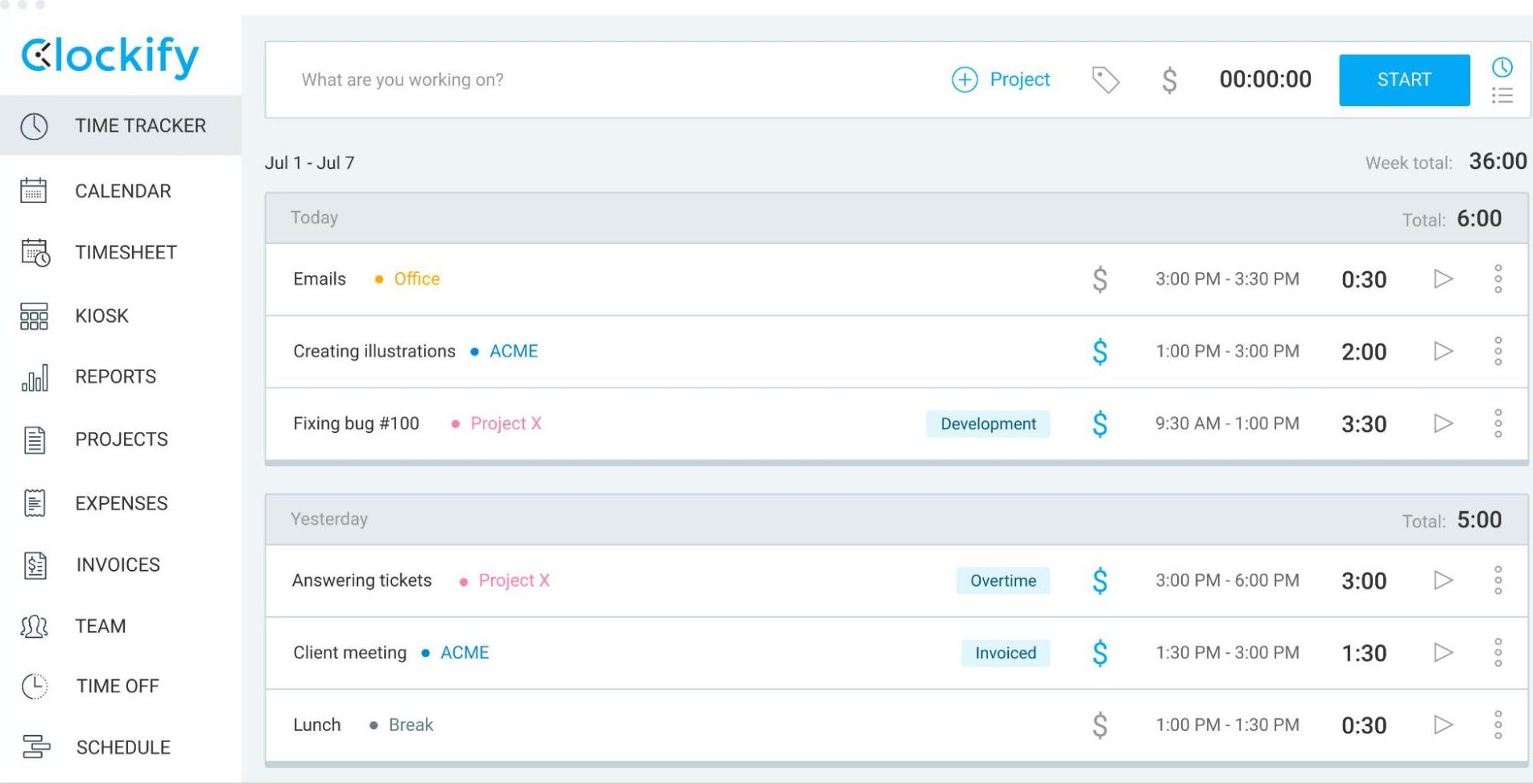Click the Office project label
Viewport: 1533px width, 784px height.
click(416, 279)
